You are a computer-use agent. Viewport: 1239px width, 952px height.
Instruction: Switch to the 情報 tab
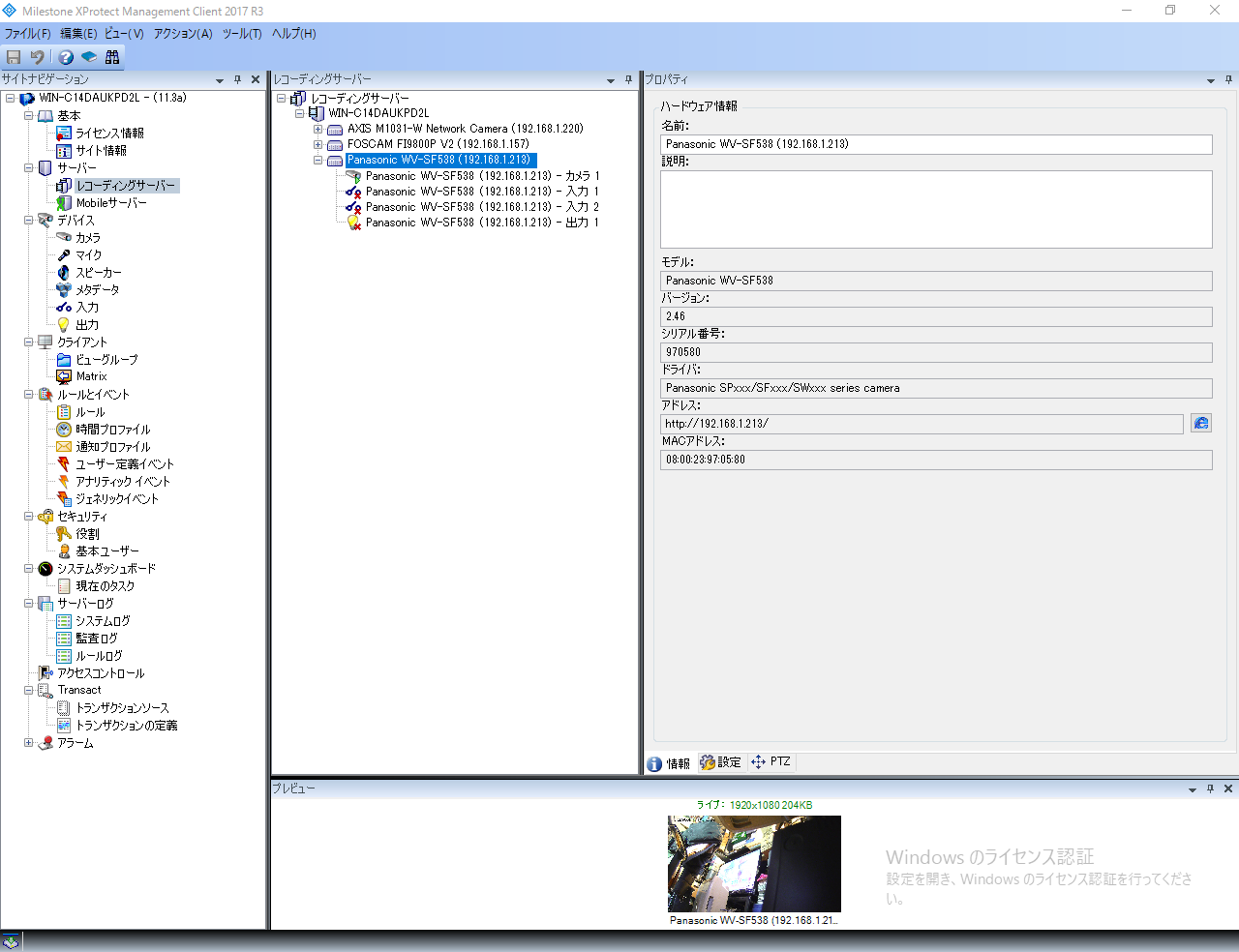tap(669, 763)
